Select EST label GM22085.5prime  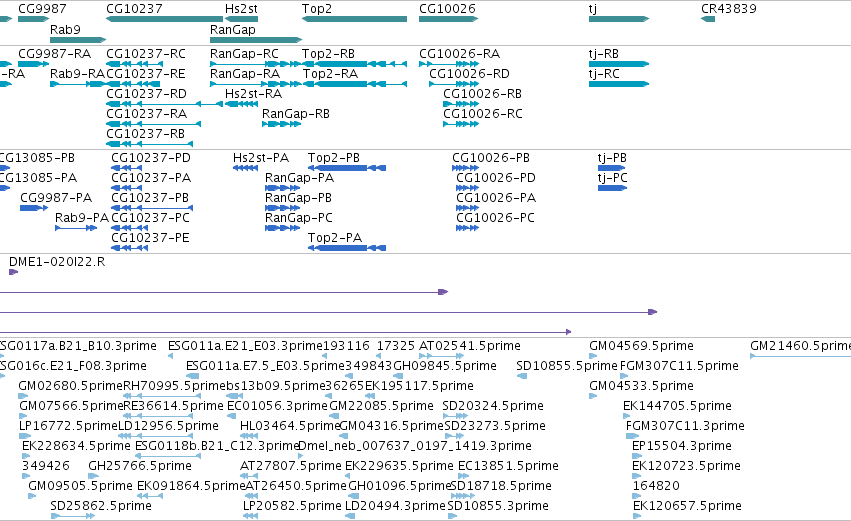[382, 406]
